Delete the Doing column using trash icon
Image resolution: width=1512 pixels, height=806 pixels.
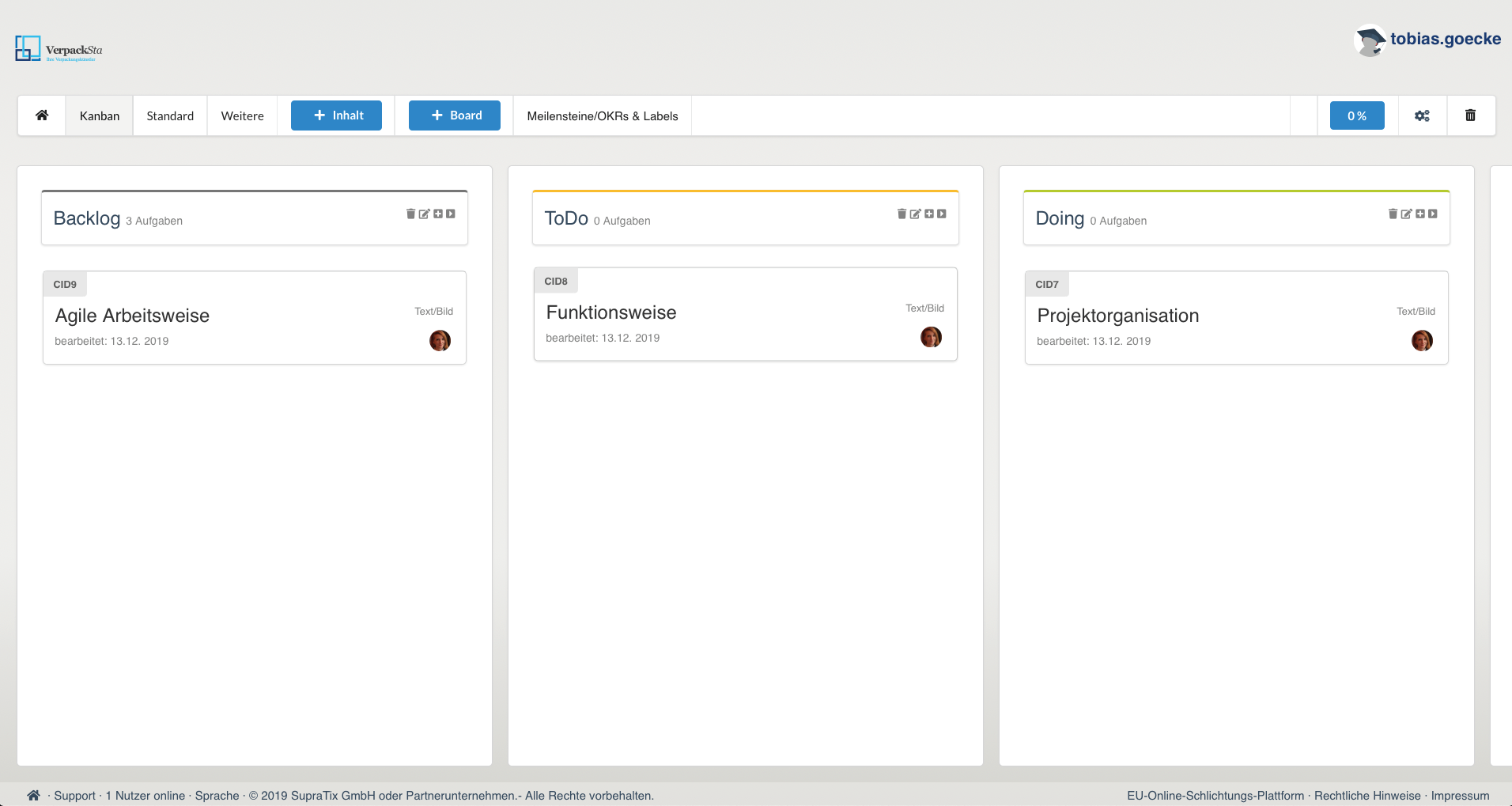[1393, 214]
